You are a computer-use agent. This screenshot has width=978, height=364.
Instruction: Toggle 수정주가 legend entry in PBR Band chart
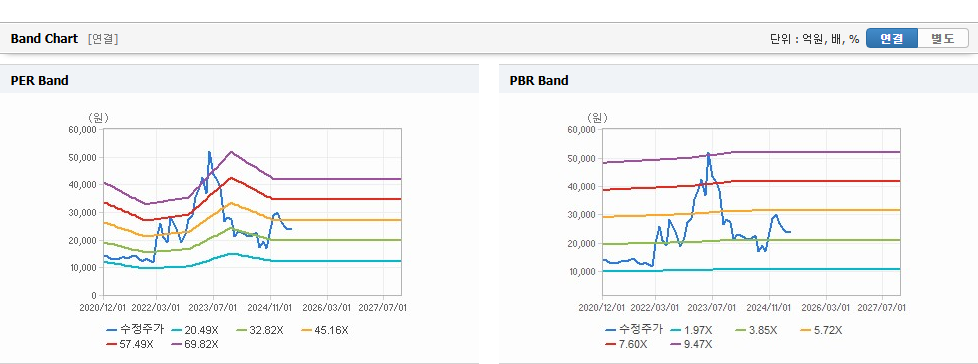tap(634, 330)
